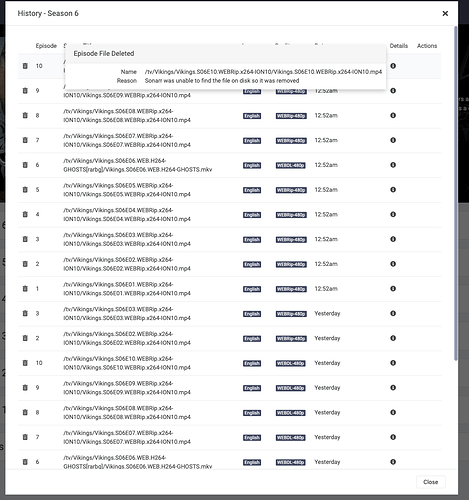Click the 'History - Season 6' dialog title
Viewport: 469px width, 500px height.
tap(48, 13)
